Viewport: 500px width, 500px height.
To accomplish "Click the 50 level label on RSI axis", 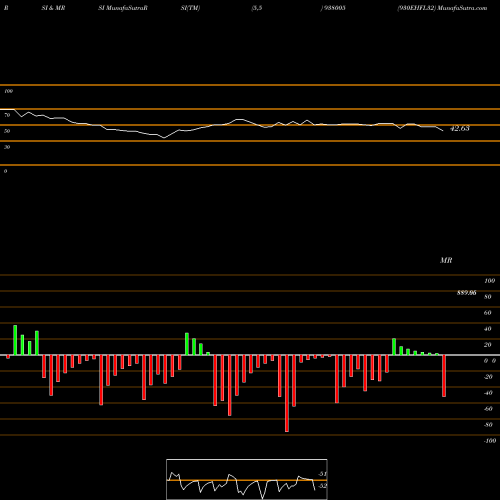I will coord(7,131).
